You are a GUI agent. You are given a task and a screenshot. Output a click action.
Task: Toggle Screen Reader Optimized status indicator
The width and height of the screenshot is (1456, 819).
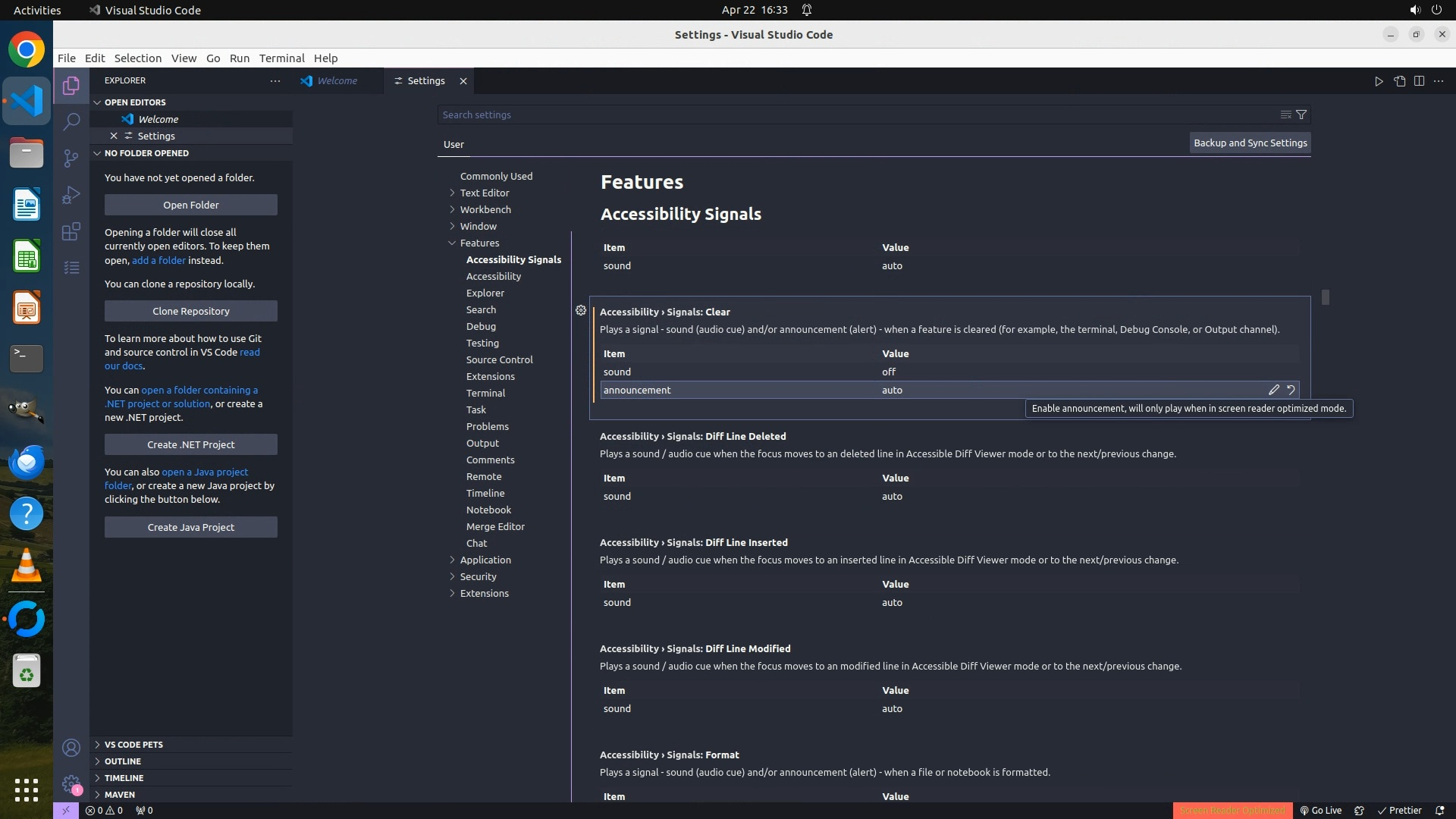[x=1232, y=810]
